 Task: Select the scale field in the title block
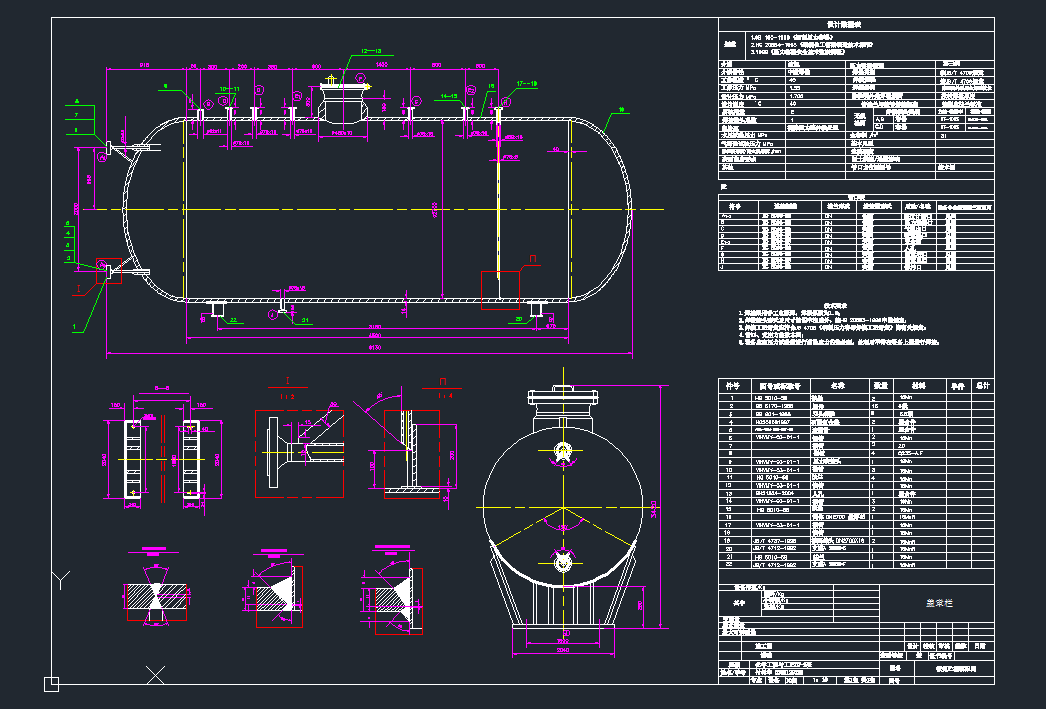[818, 680]
